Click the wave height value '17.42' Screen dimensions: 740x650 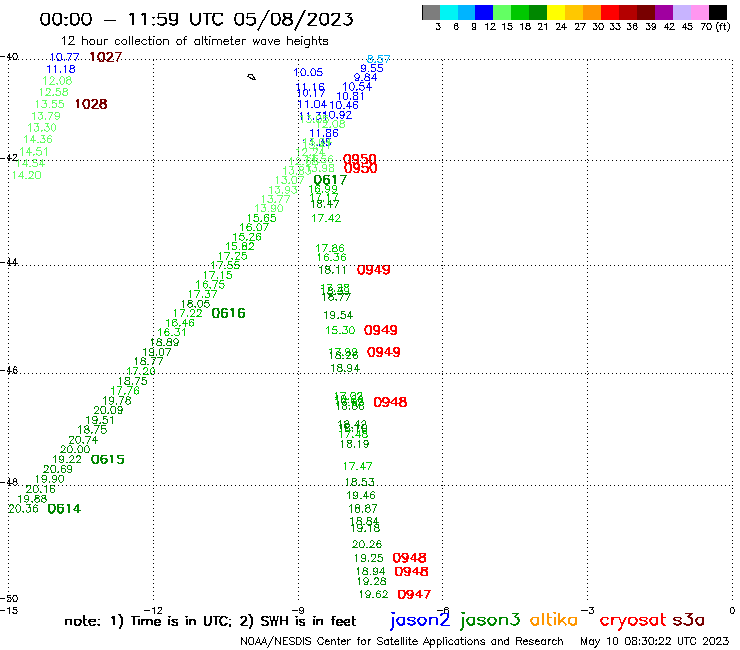(x=326, y=218)
